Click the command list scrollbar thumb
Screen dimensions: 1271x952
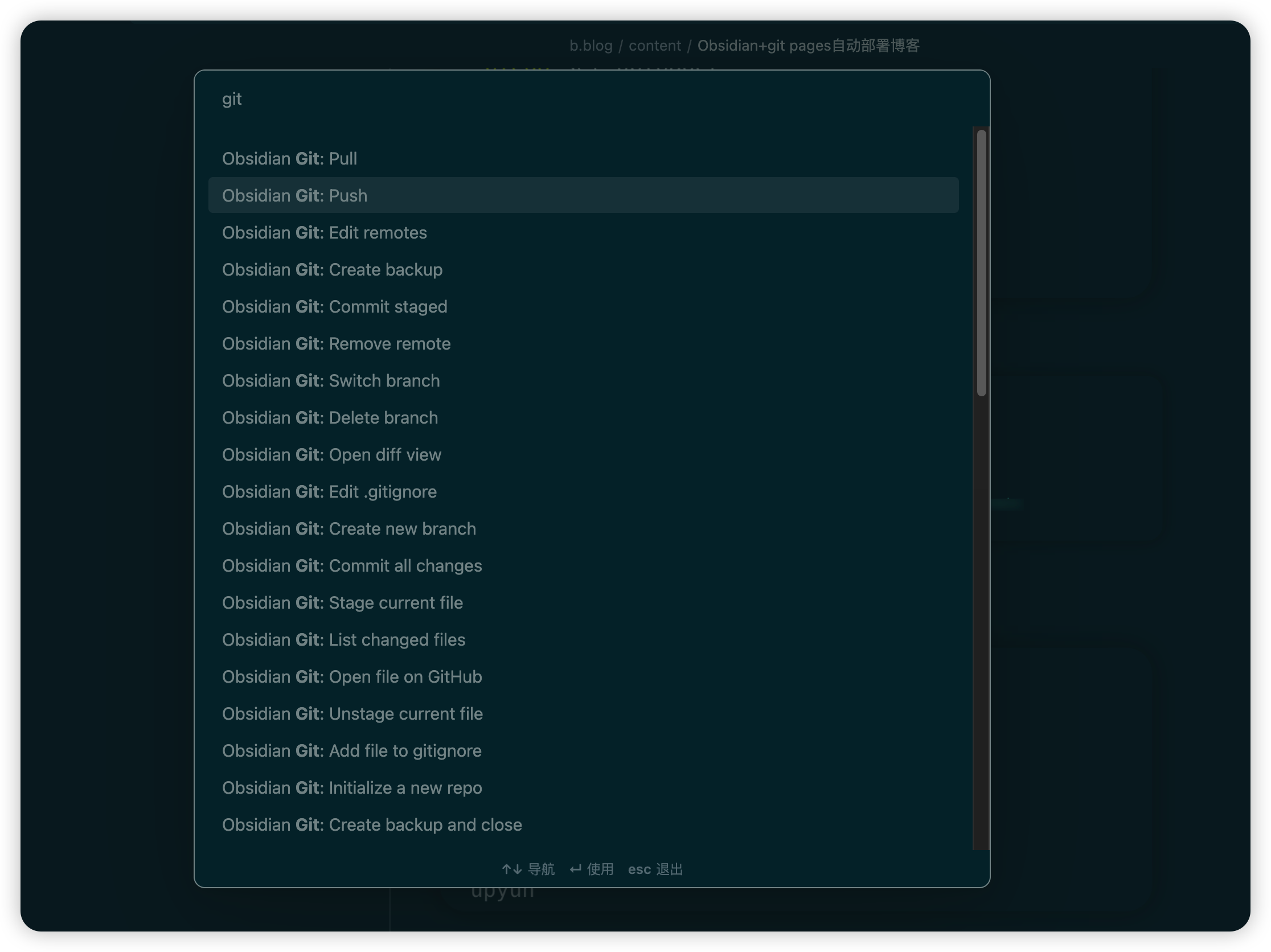click(981, 262)
